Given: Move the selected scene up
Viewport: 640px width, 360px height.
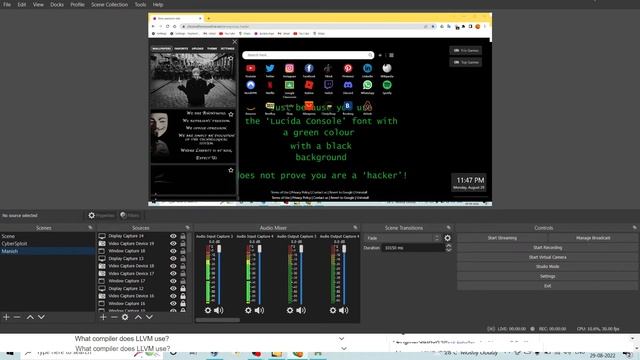Looking at the screenshot, I should click(x=30, y=317).
